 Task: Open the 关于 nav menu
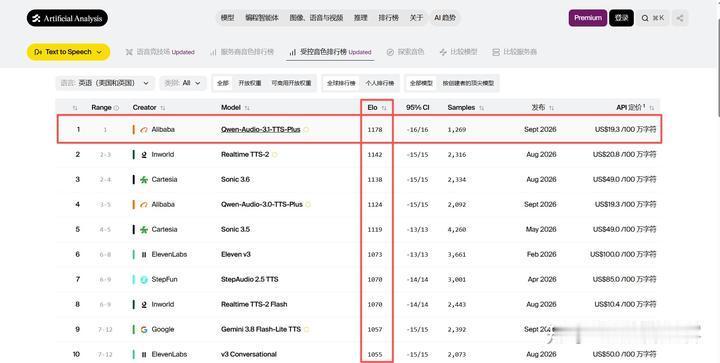[416, 18]
